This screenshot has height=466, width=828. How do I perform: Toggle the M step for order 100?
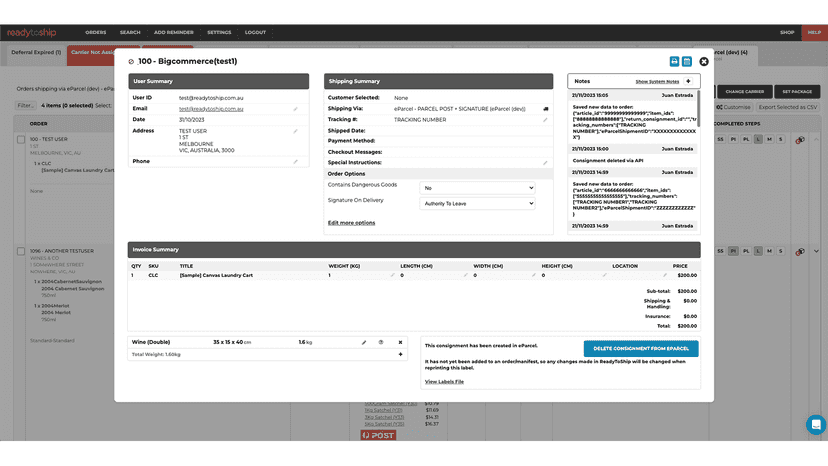769,139
